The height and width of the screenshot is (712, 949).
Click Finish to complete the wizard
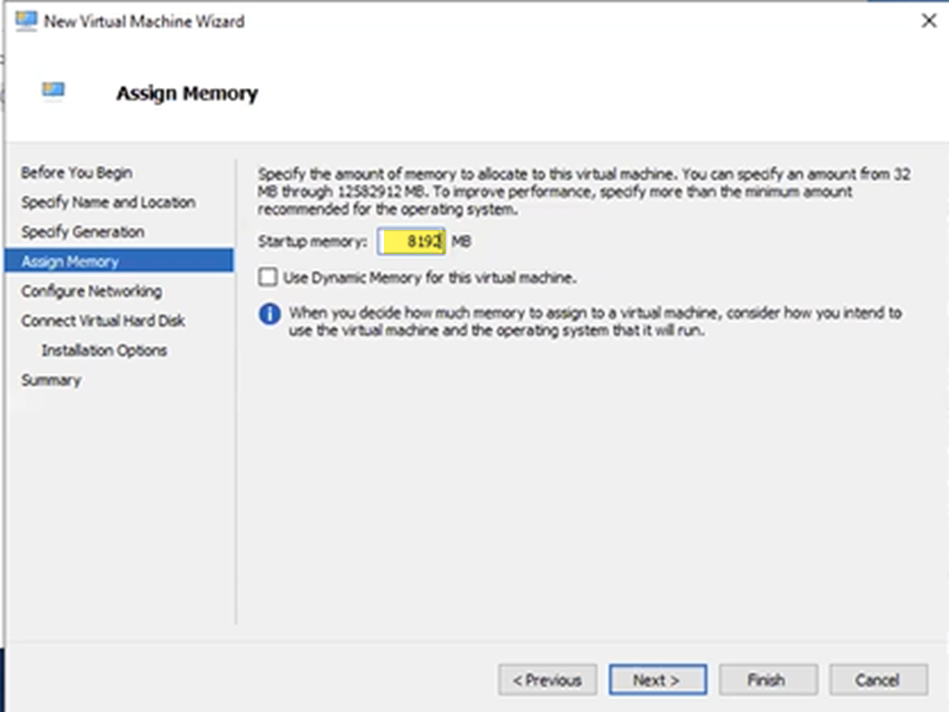[768, 679]
